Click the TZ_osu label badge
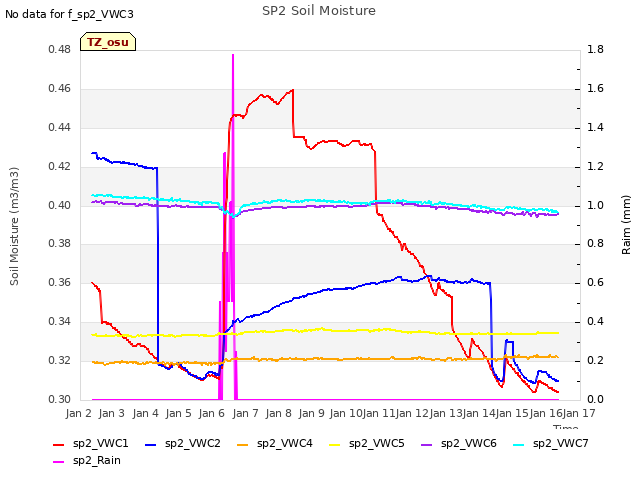The width and height of the screenshot is (640, 480). click(108, 42)
